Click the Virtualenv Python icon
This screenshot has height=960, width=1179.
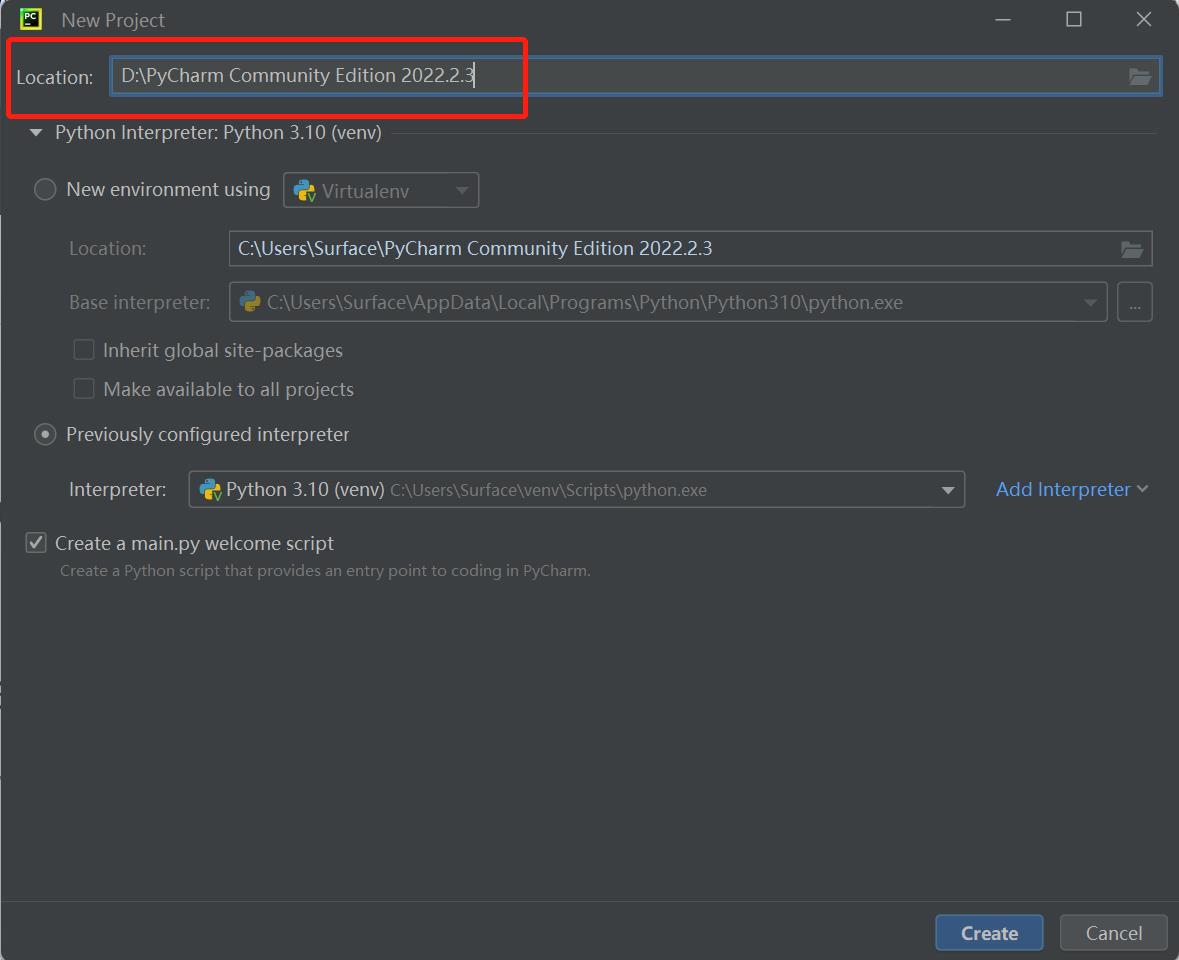[x=304, y=191]
